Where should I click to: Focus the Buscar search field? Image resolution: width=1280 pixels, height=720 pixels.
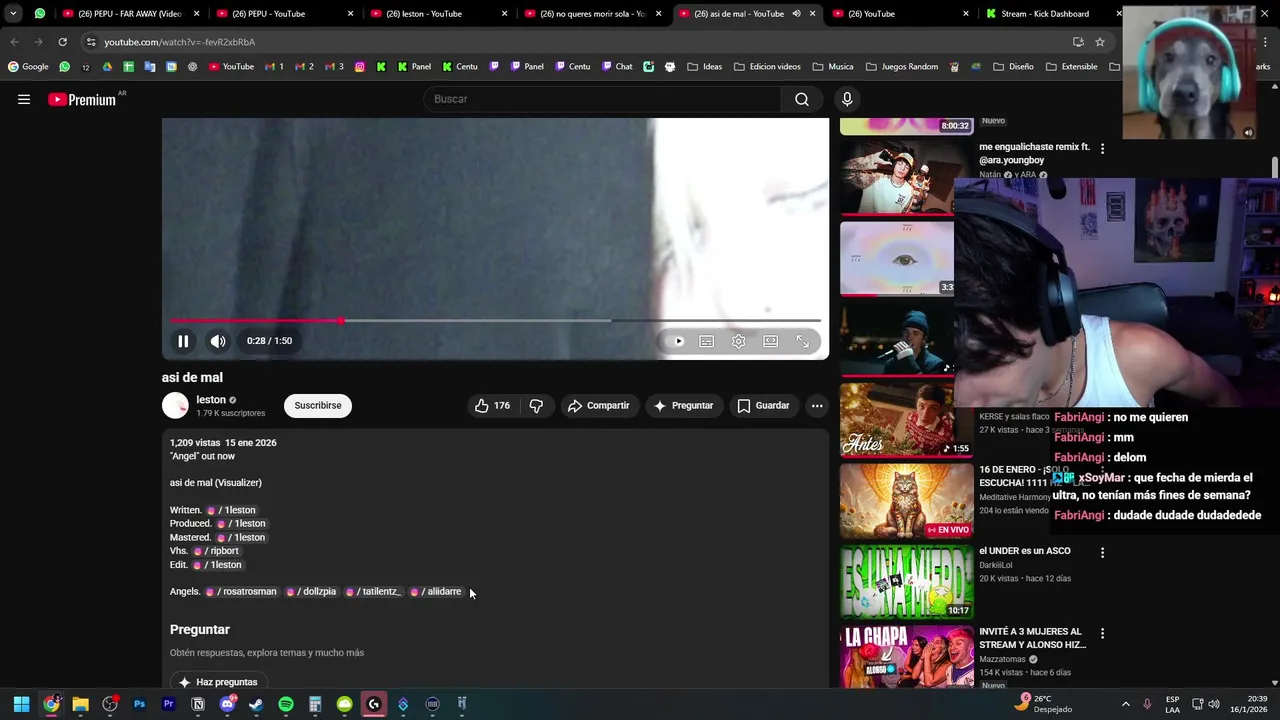click(602, 99)
